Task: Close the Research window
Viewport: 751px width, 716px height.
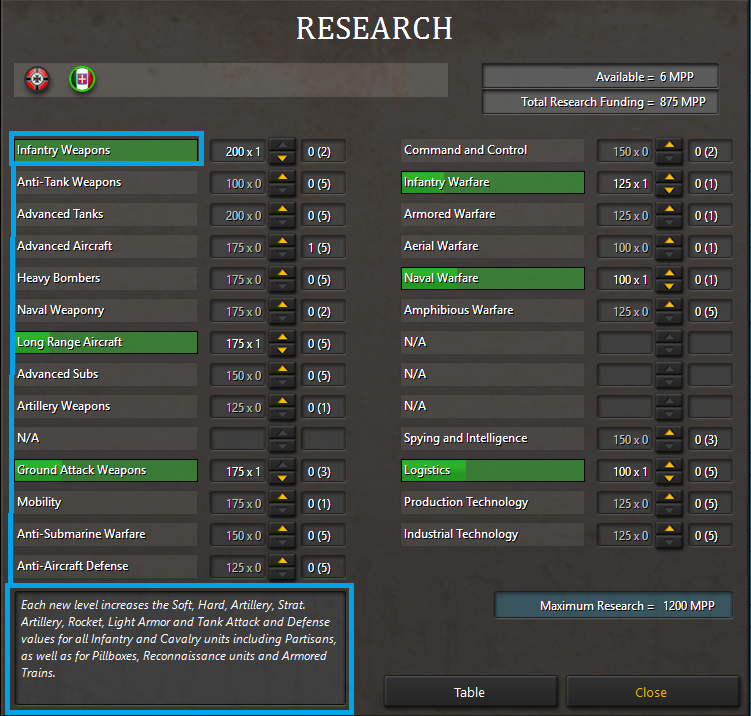Action: [650, 692]
